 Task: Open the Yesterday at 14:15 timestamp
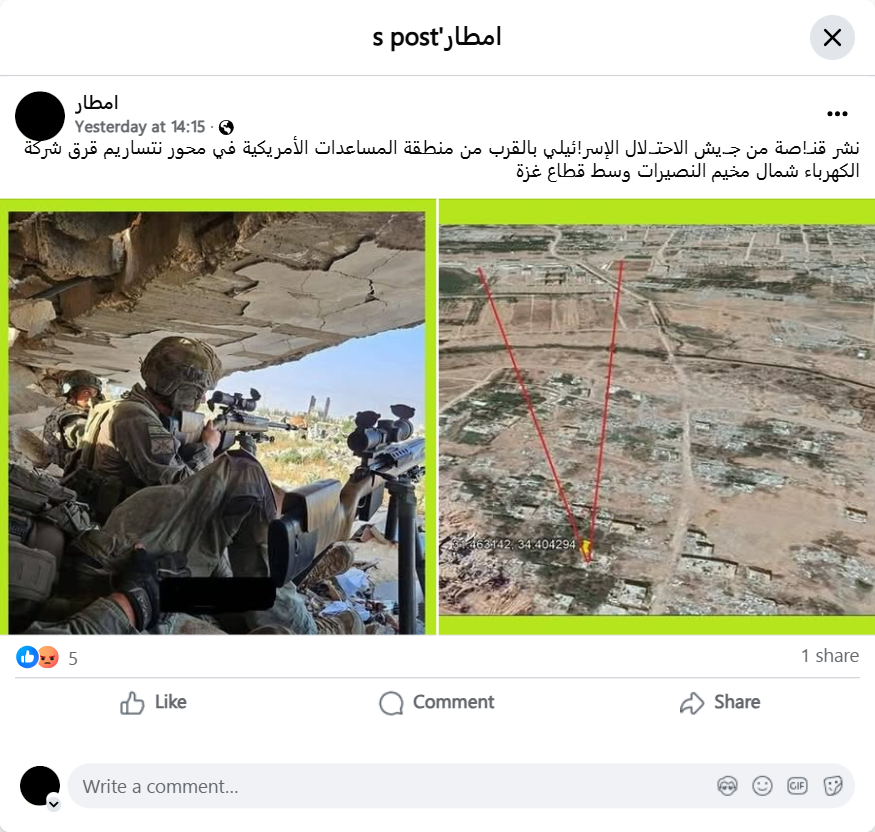140,127
